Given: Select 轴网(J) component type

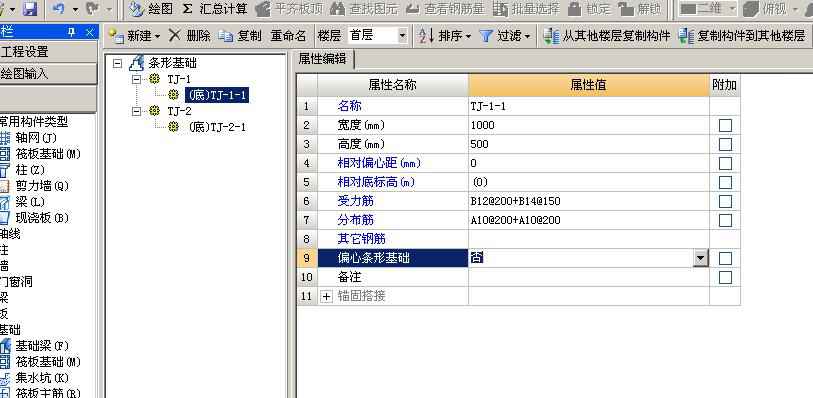Looking at the screenshot, I should coord(29,138).
